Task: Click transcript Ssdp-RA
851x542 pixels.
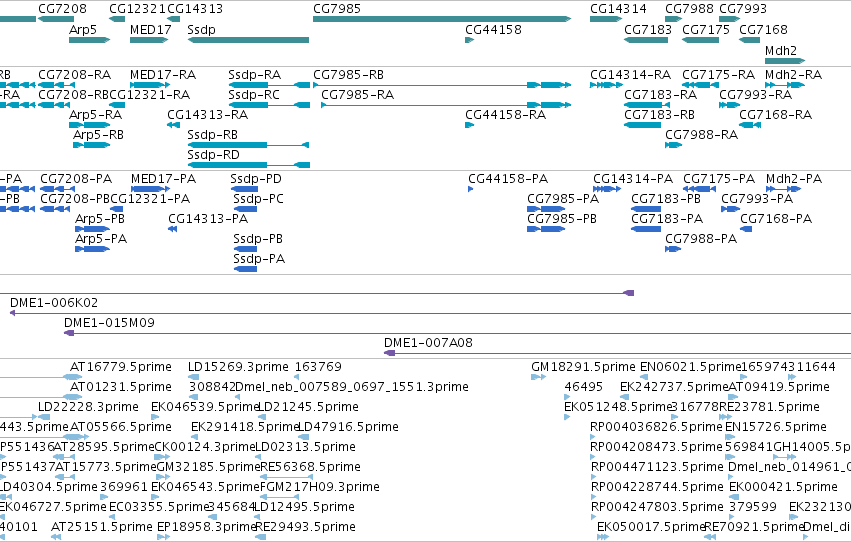Action: [269, 85]
